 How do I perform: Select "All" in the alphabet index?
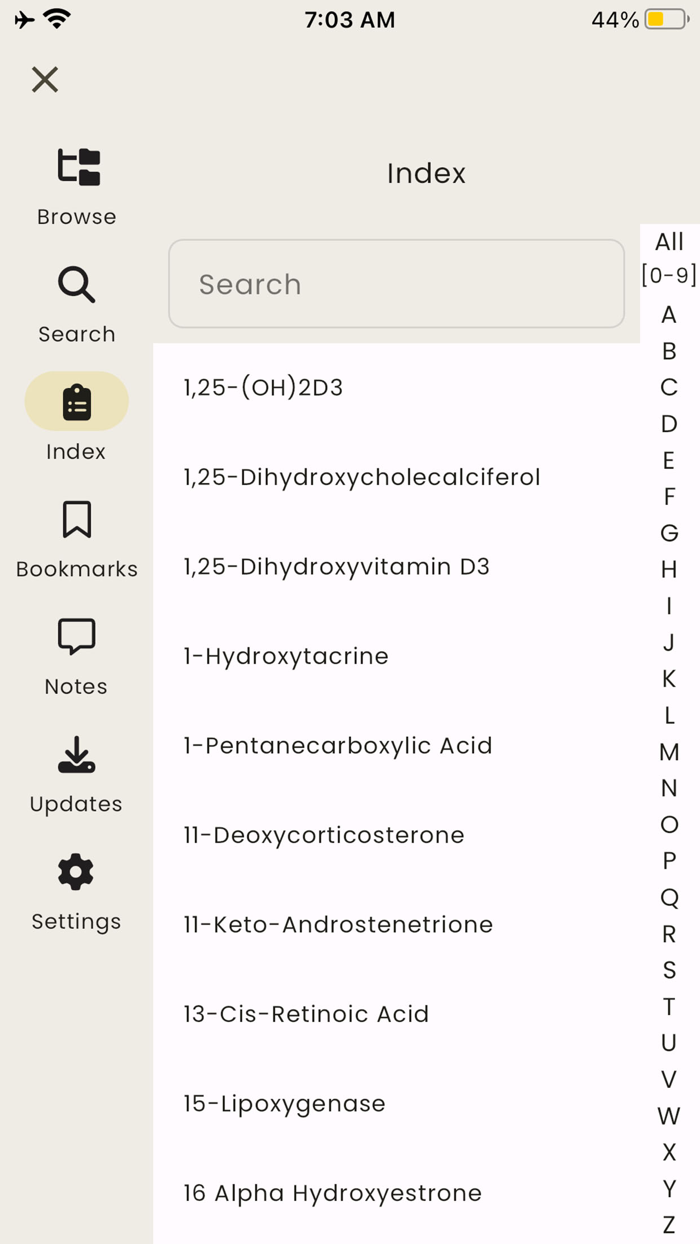668,241
